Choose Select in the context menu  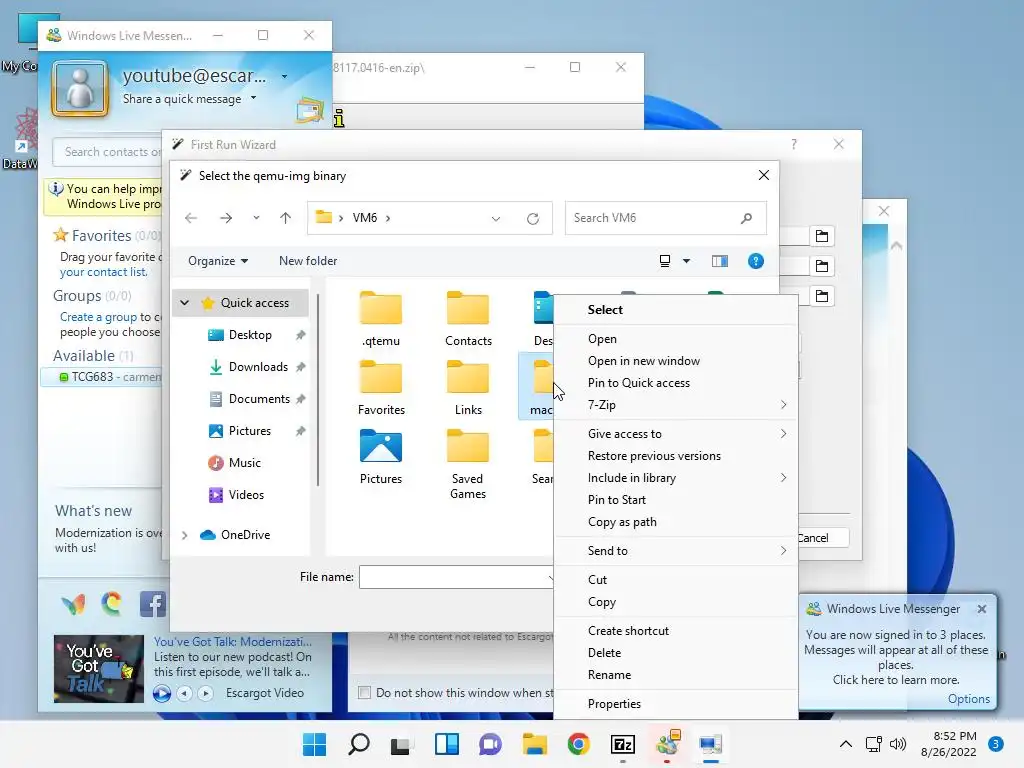point(675,310)
